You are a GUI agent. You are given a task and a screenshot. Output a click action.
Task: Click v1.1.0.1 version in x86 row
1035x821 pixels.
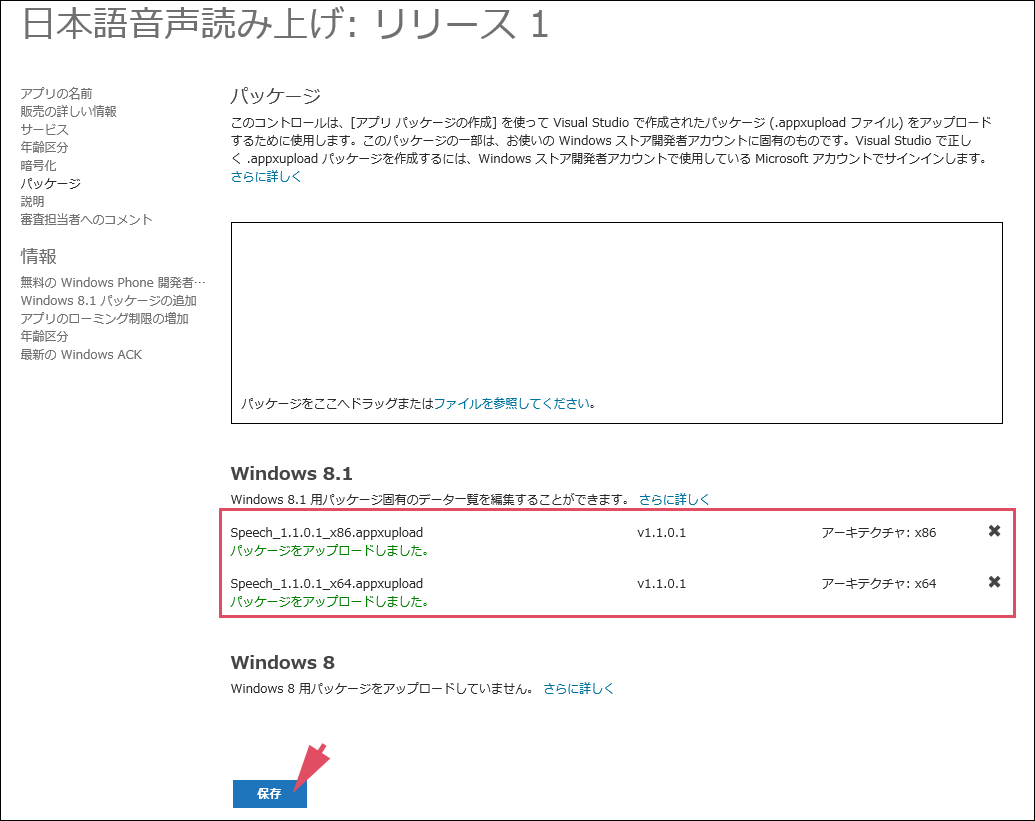661,533
